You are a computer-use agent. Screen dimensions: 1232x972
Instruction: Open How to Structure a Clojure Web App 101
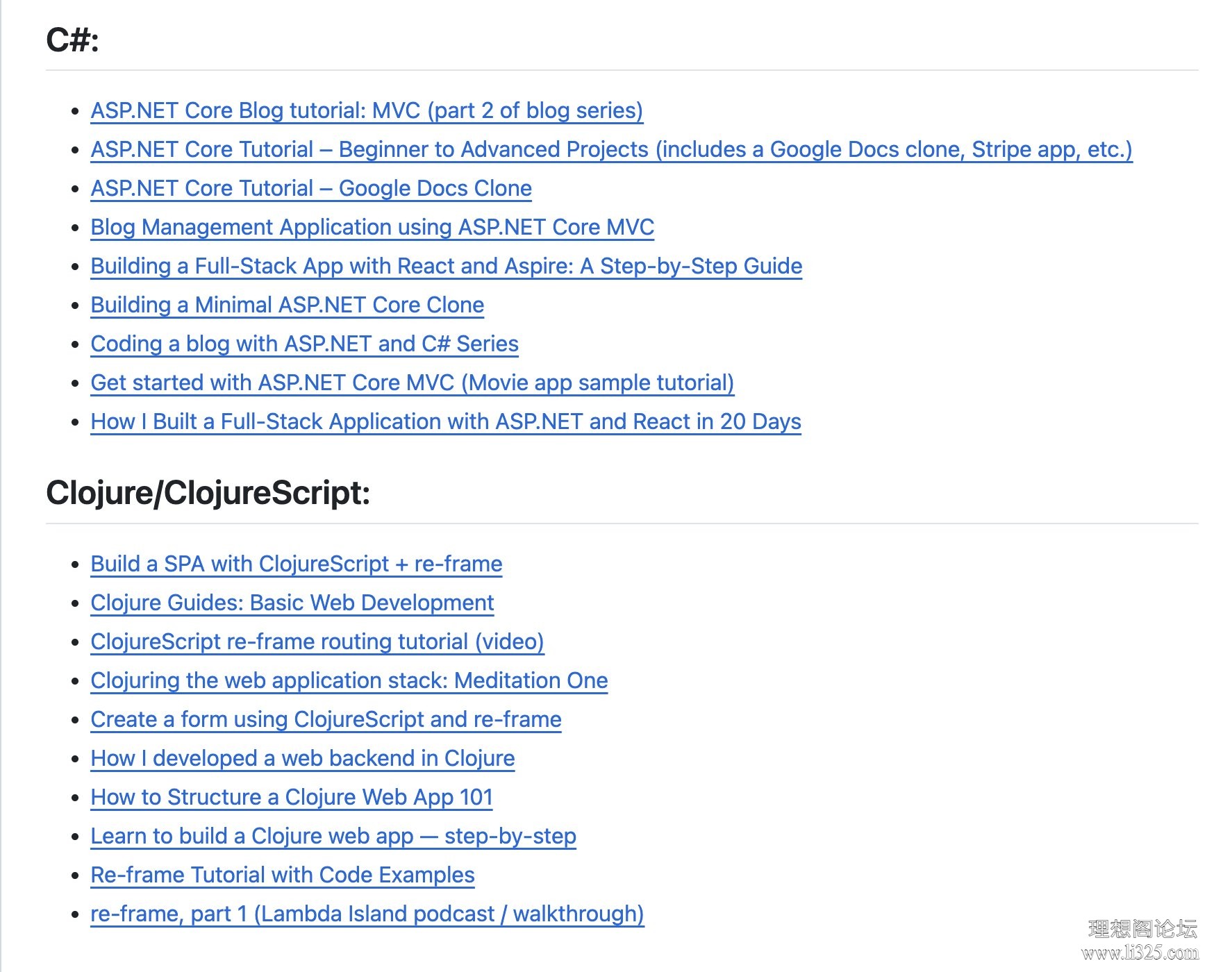(x=291, y=797)
